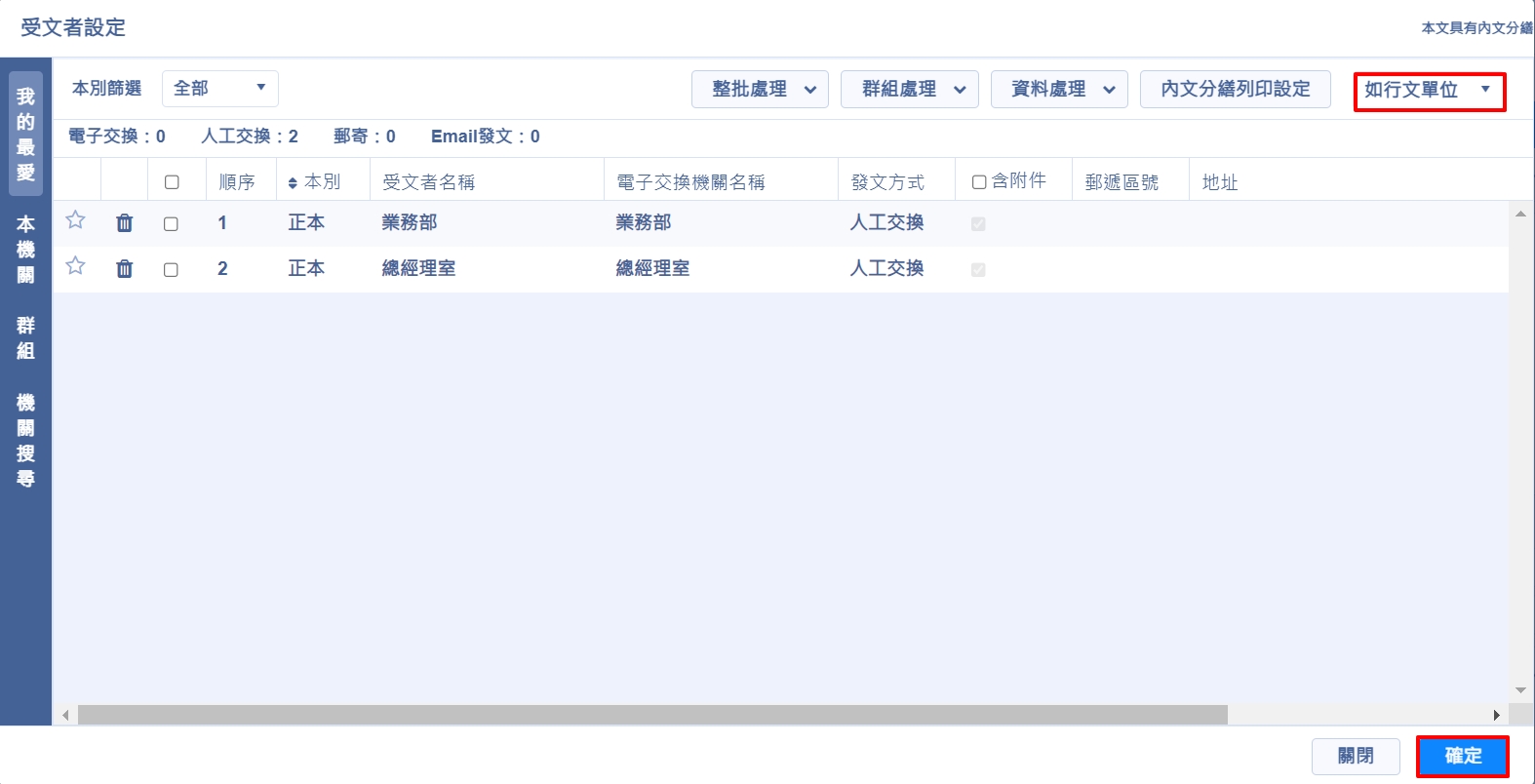
Task: Open the 如行文單位 dropdown
Action: tap(1429, 91)
